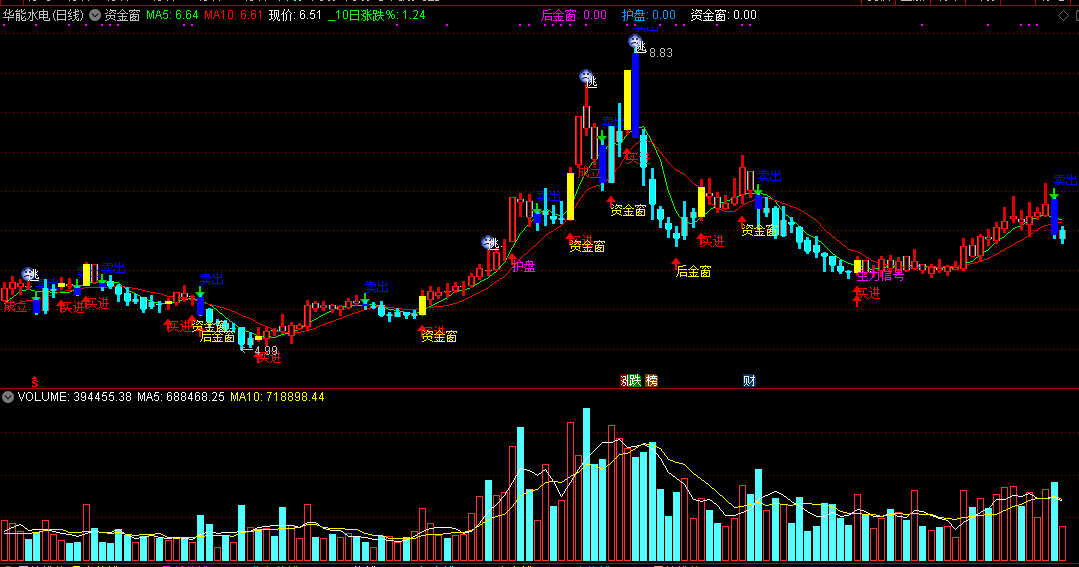The width and height of the screenshot is (1079, 567).
Task: Click the orange 榜 marker icon
Action: tap(652, 381)
